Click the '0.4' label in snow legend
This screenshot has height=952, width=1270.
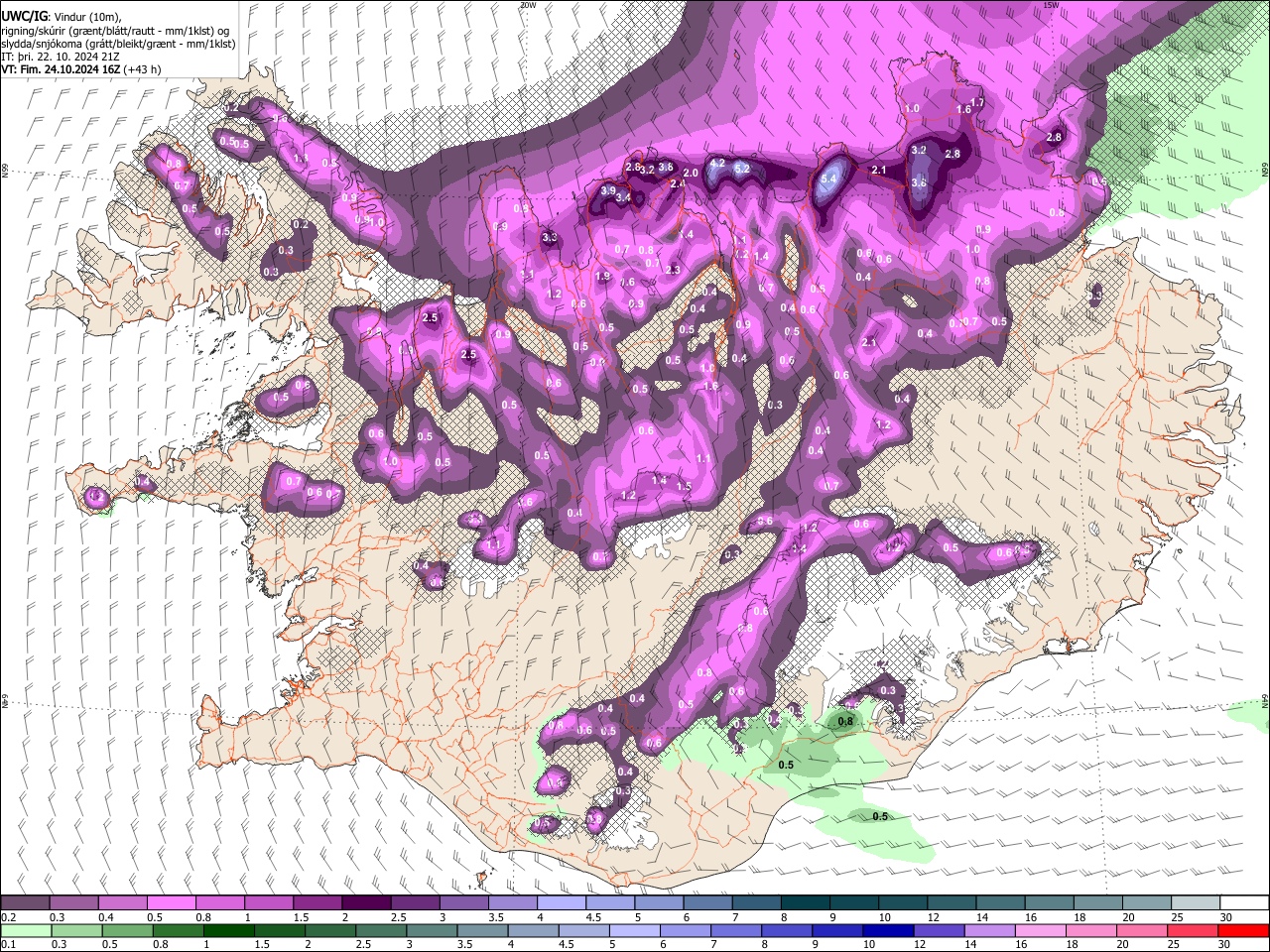(106, 917)
